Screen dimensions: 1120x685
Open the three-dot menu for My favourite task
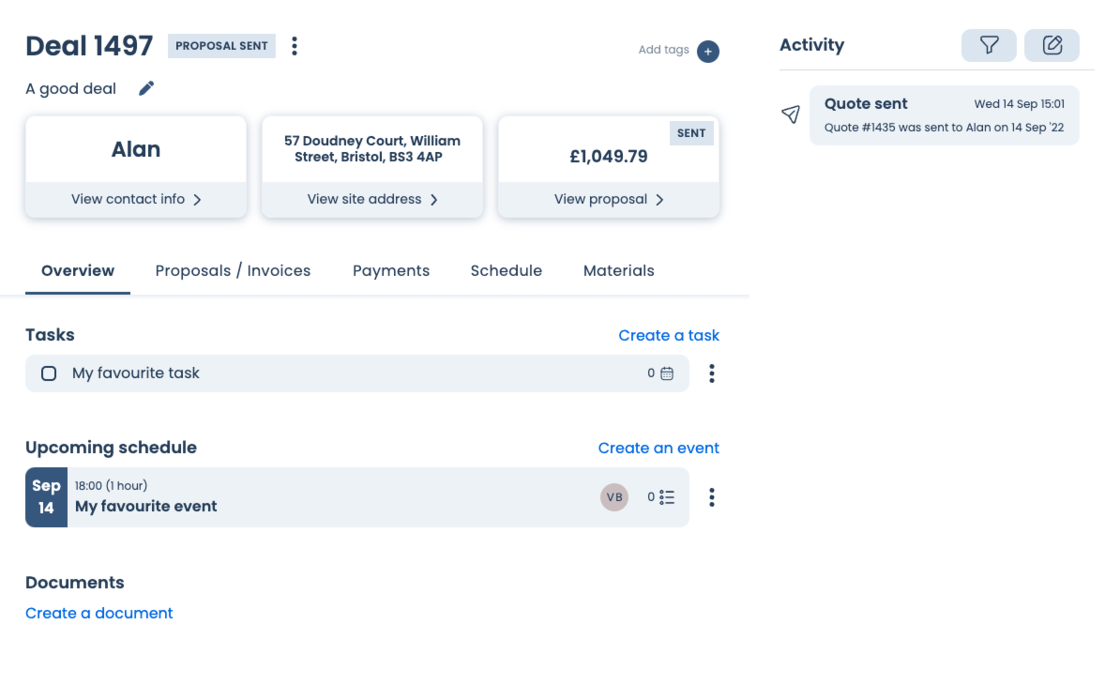point(712,374)
